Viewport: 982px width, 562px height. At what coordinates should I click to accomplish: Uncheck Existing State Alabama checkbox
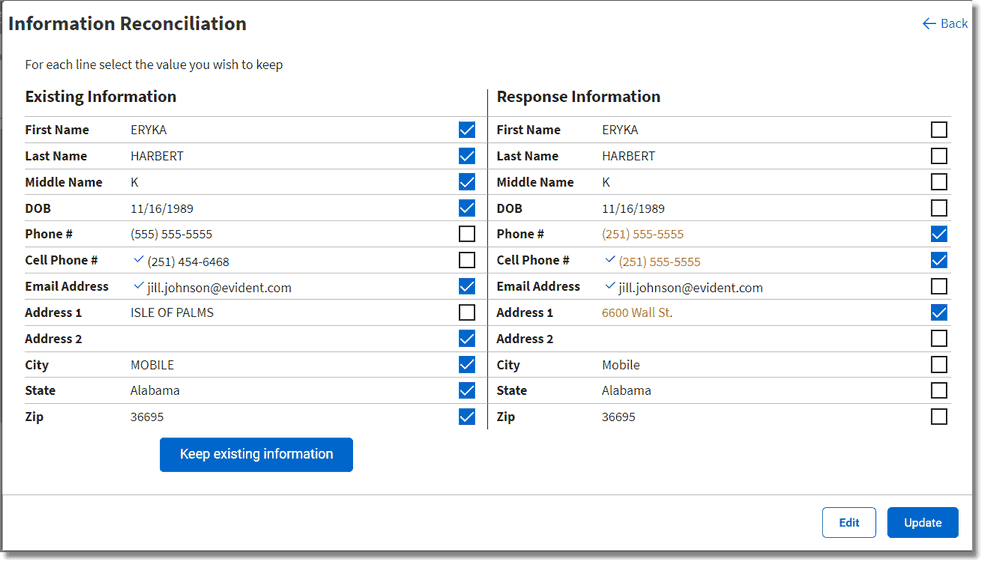coord(467,390)
